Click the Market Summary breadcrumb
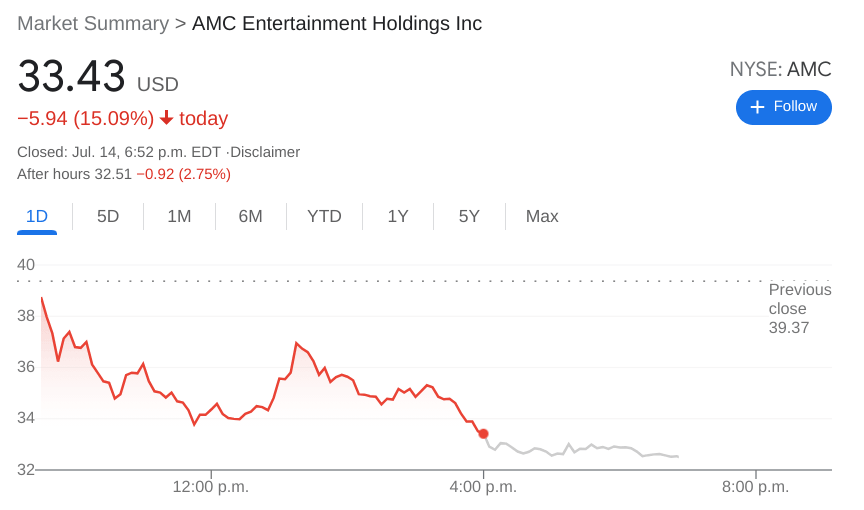Viewport: 864px width, 510px height. pos(93,23)
